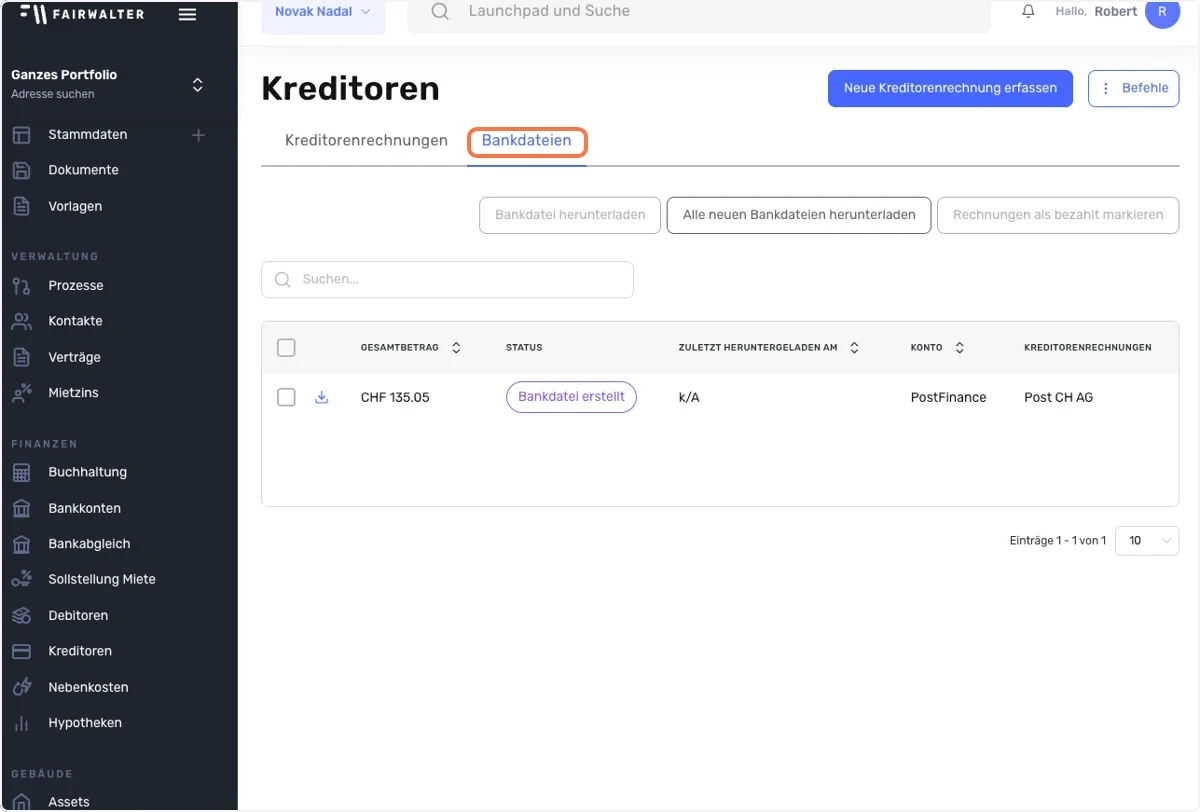Click the Kontakte people icon
Screen dimensions: 1200x812
pos(21,321)
